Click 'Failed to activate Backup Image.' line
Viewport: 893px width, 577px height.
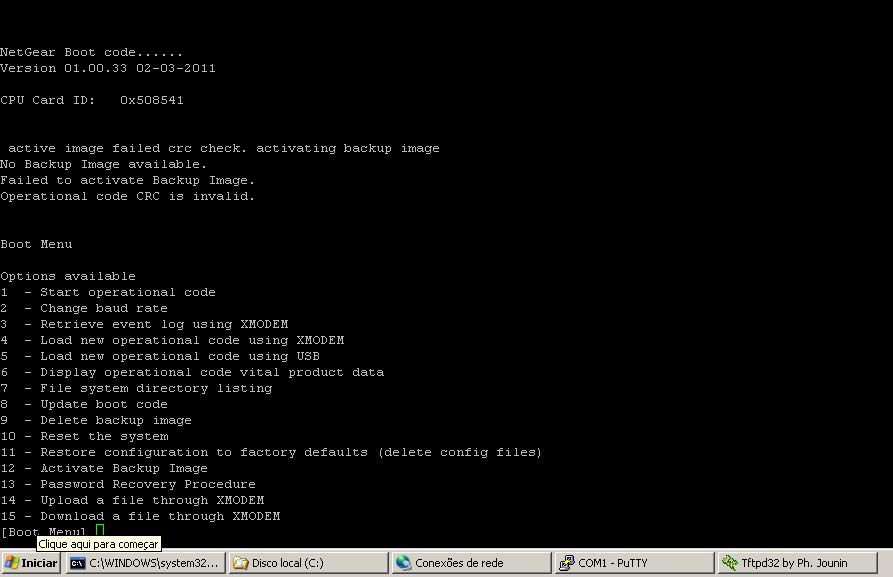128,180
